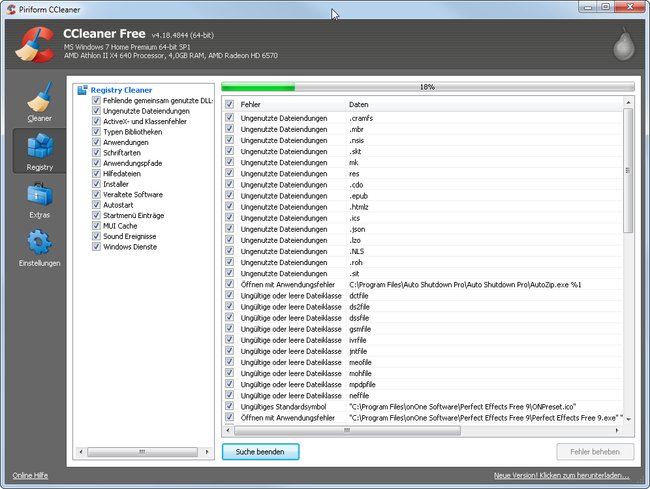650x489 pixels.
Task: Select the row with gsmfile
Action: [423, 329]
